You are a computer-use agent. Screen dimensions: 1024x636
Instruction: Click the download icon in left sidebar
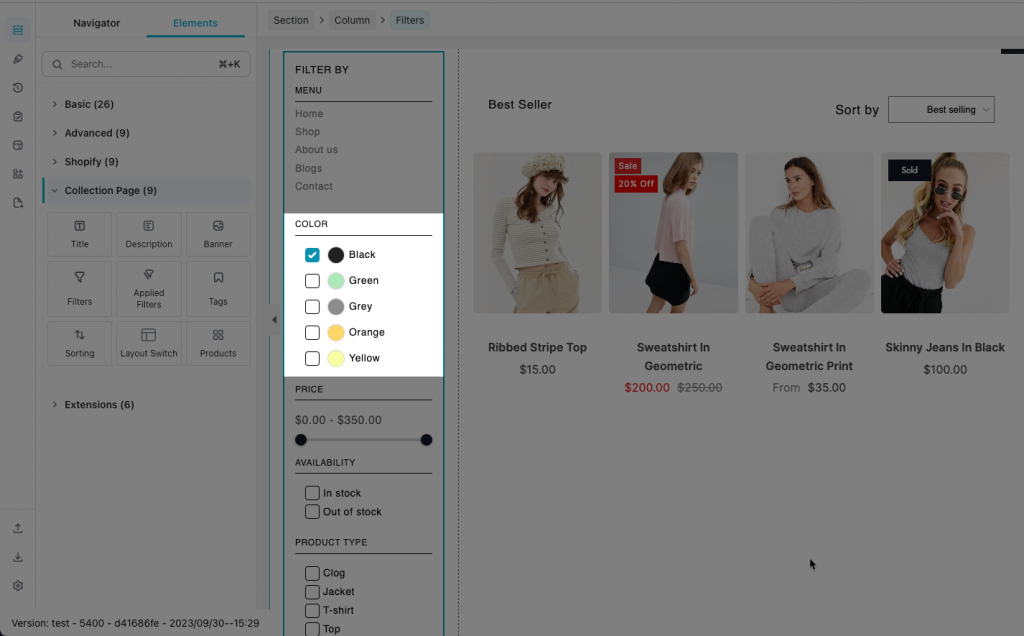click(18, 557)
